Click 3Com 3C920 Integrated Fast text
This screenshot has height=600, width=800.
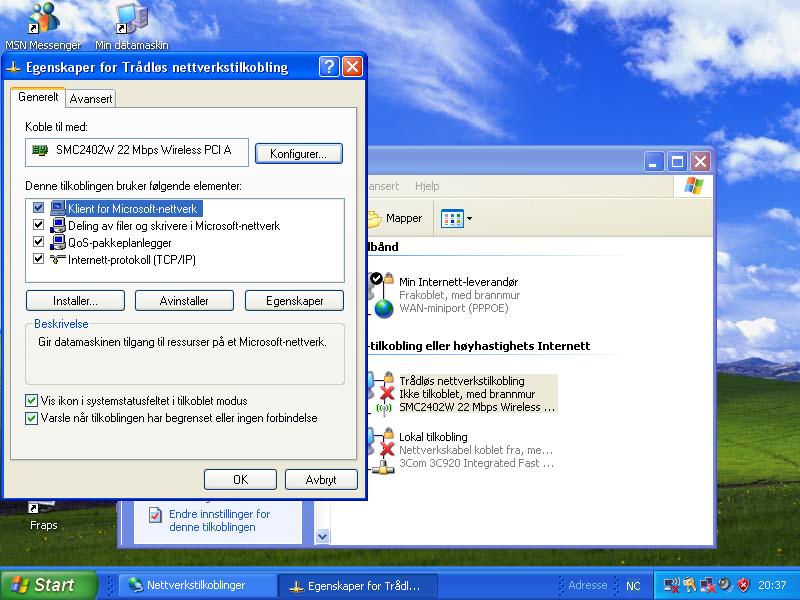476,463
